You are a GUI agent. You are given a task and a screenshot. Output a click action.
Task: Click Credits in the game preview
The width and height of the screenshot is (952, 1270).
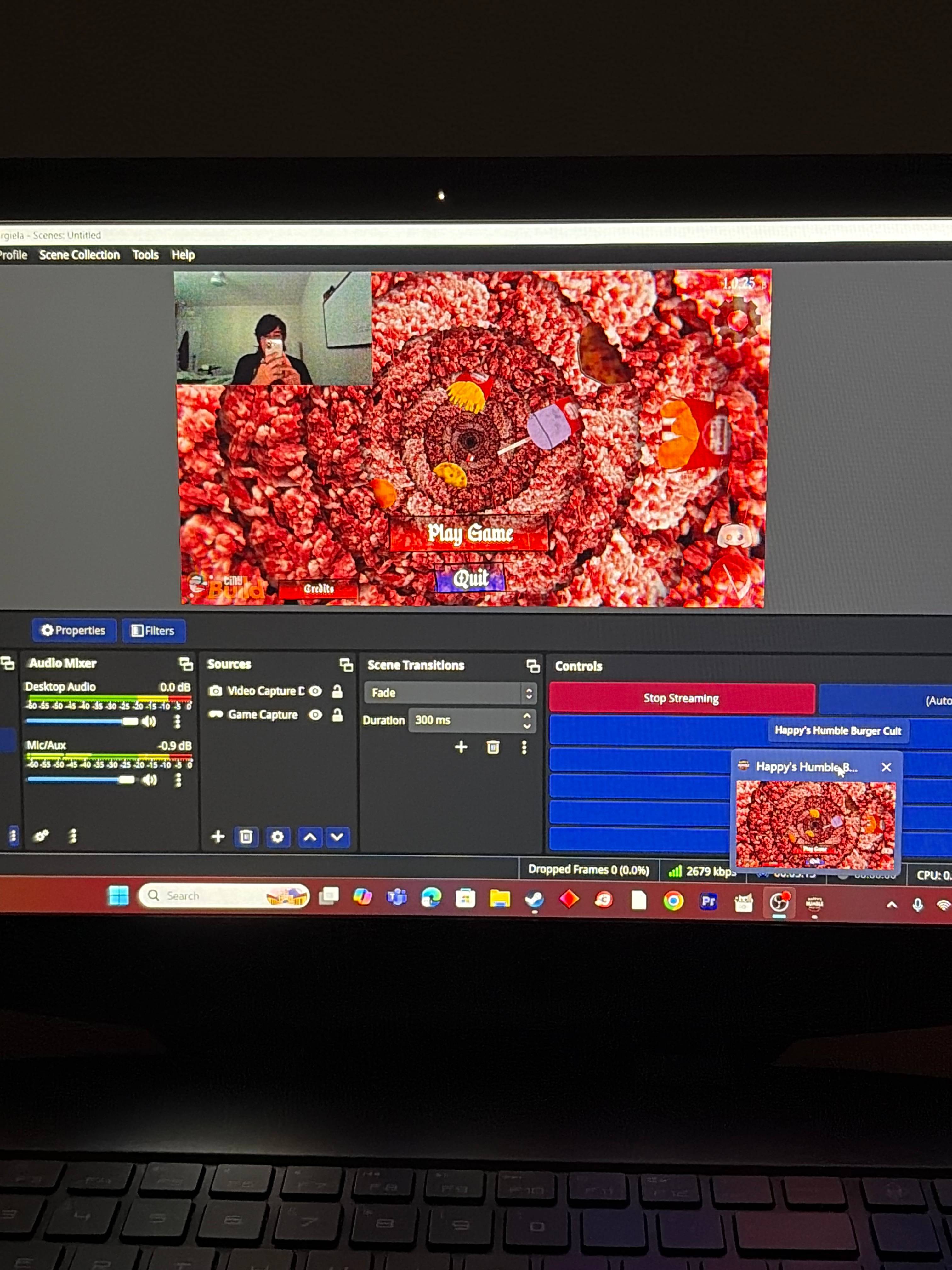(x=319, y=588)
